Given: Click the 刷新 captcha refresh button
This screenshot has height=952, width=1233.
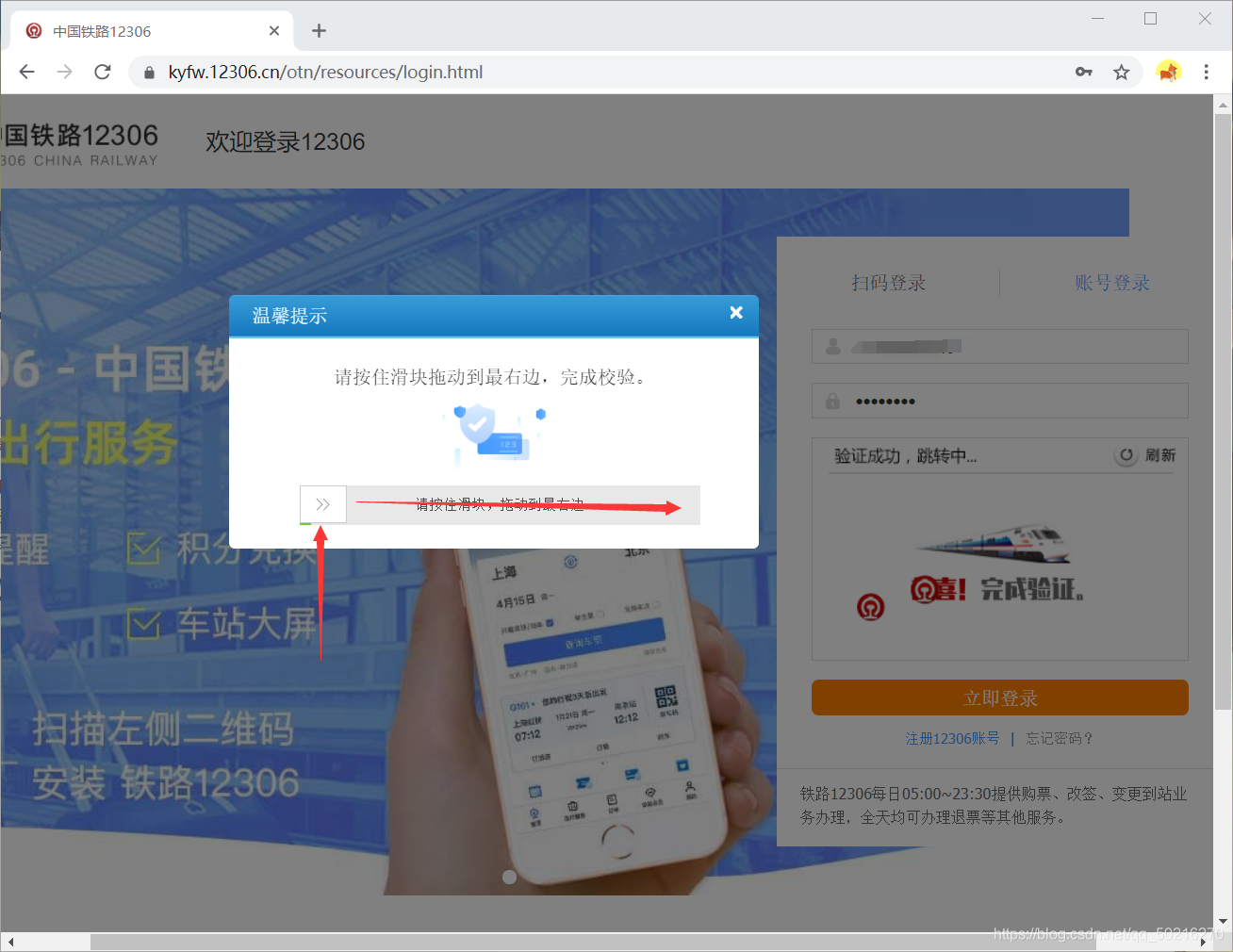Looking at the screenshot, I should [1146, 455].
